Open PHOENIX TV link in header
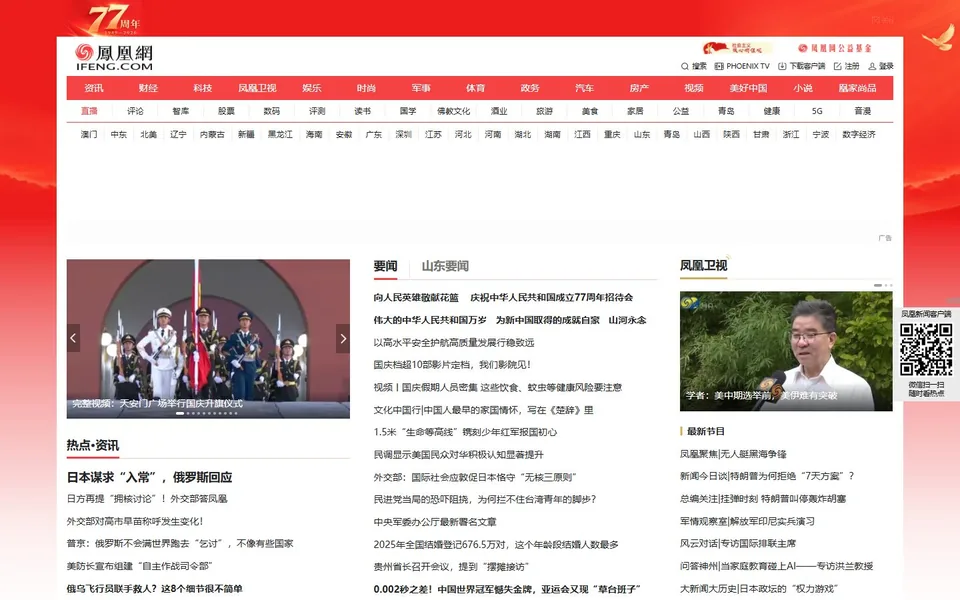Image resolution: width=960 pixels, height=600 pixels. coord(742,66)
